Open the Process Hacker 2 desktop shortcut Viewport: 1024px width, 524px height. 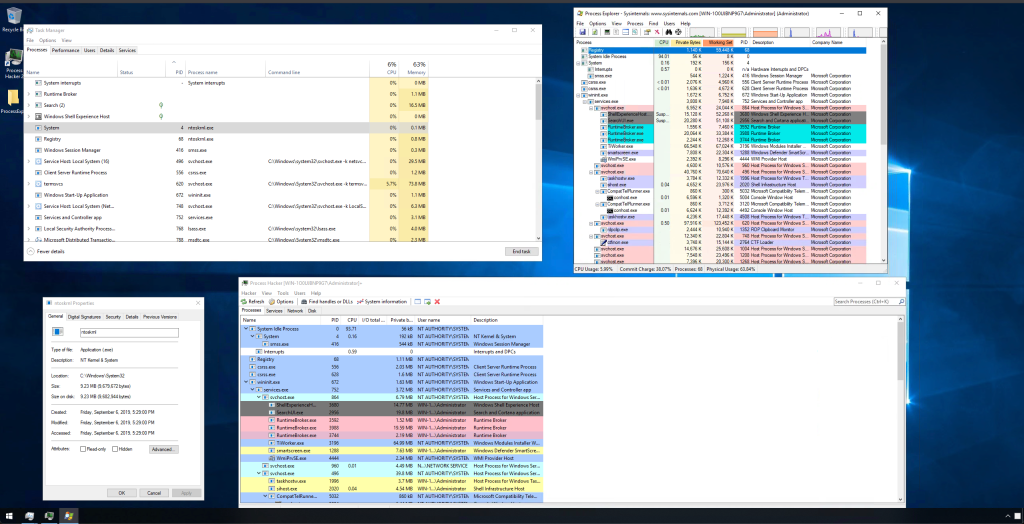14,63
